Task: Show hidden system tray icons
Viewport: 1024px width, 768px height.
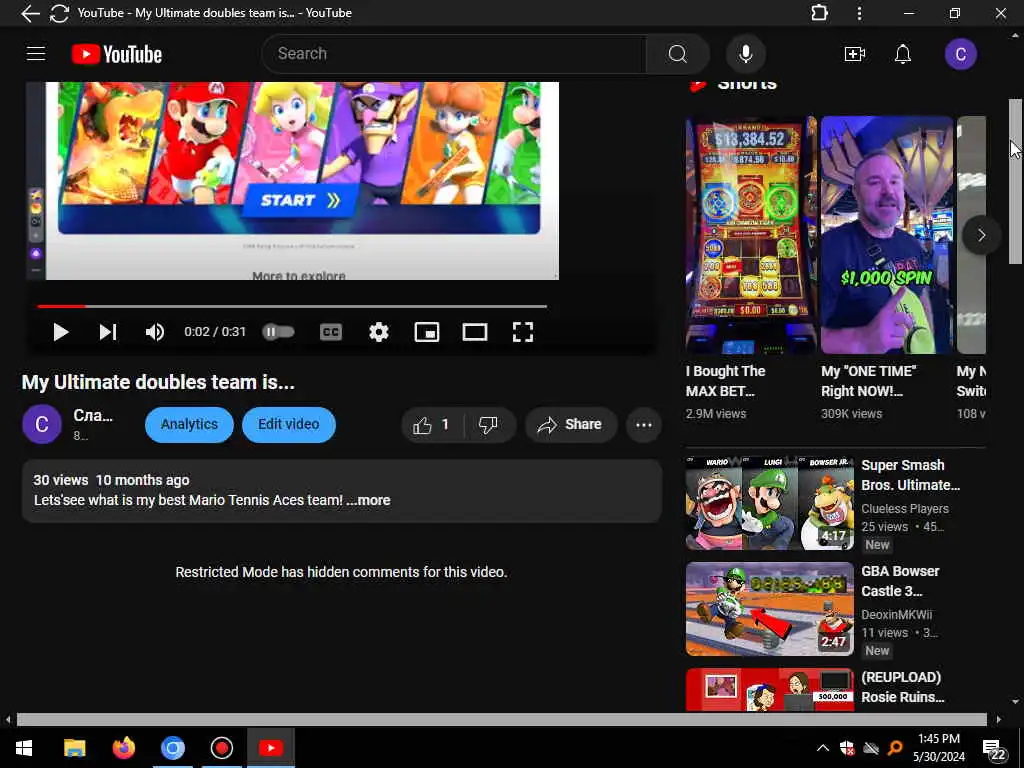Action: [823, 748]
